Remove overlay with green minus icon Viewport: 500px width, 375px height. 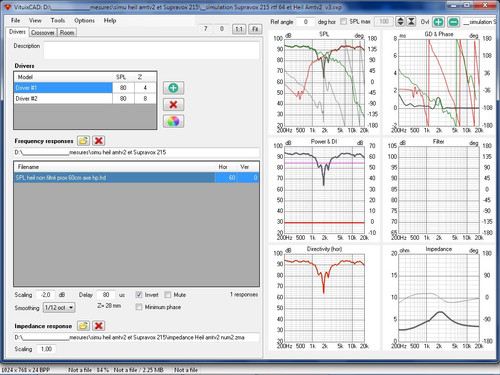pyautogui.click(x=453, y=22)
